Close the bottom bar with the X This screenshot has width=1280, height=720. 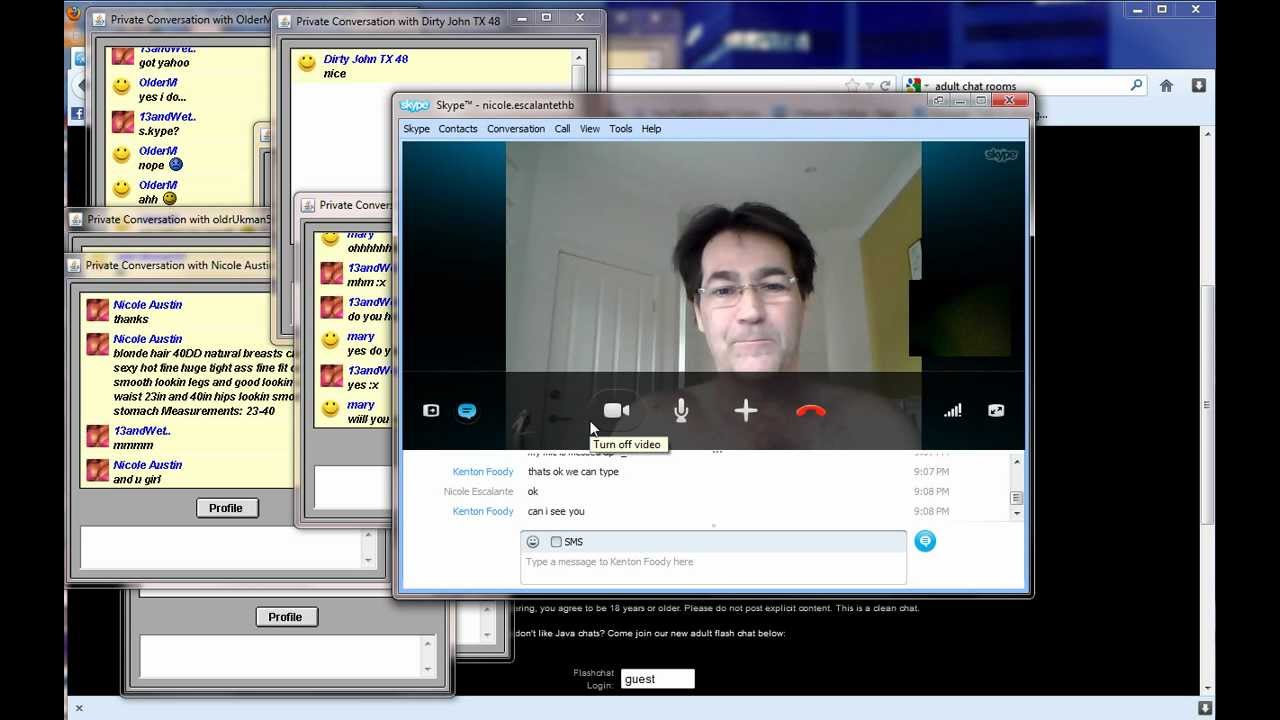[79, 708]
